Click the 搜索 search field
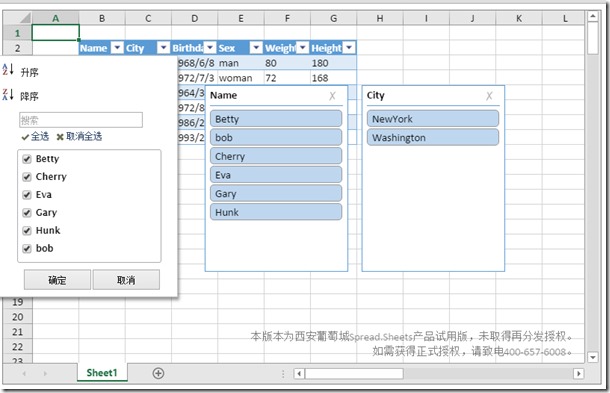Image resolution: width=610 pixels, height=393 pixels. point(81,120)
